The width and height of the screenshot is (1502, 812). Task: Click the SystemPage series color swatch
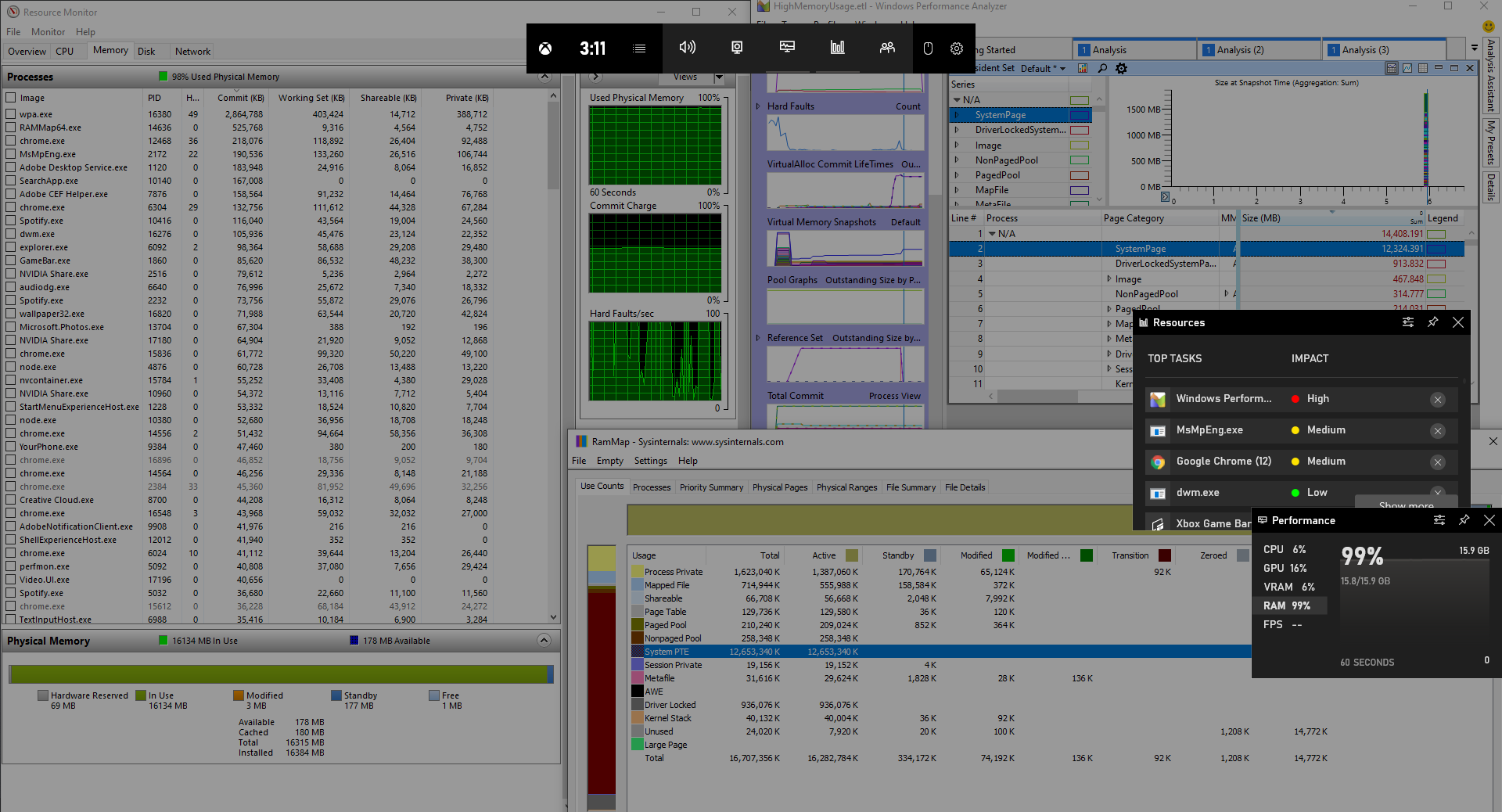(1079, 115)
